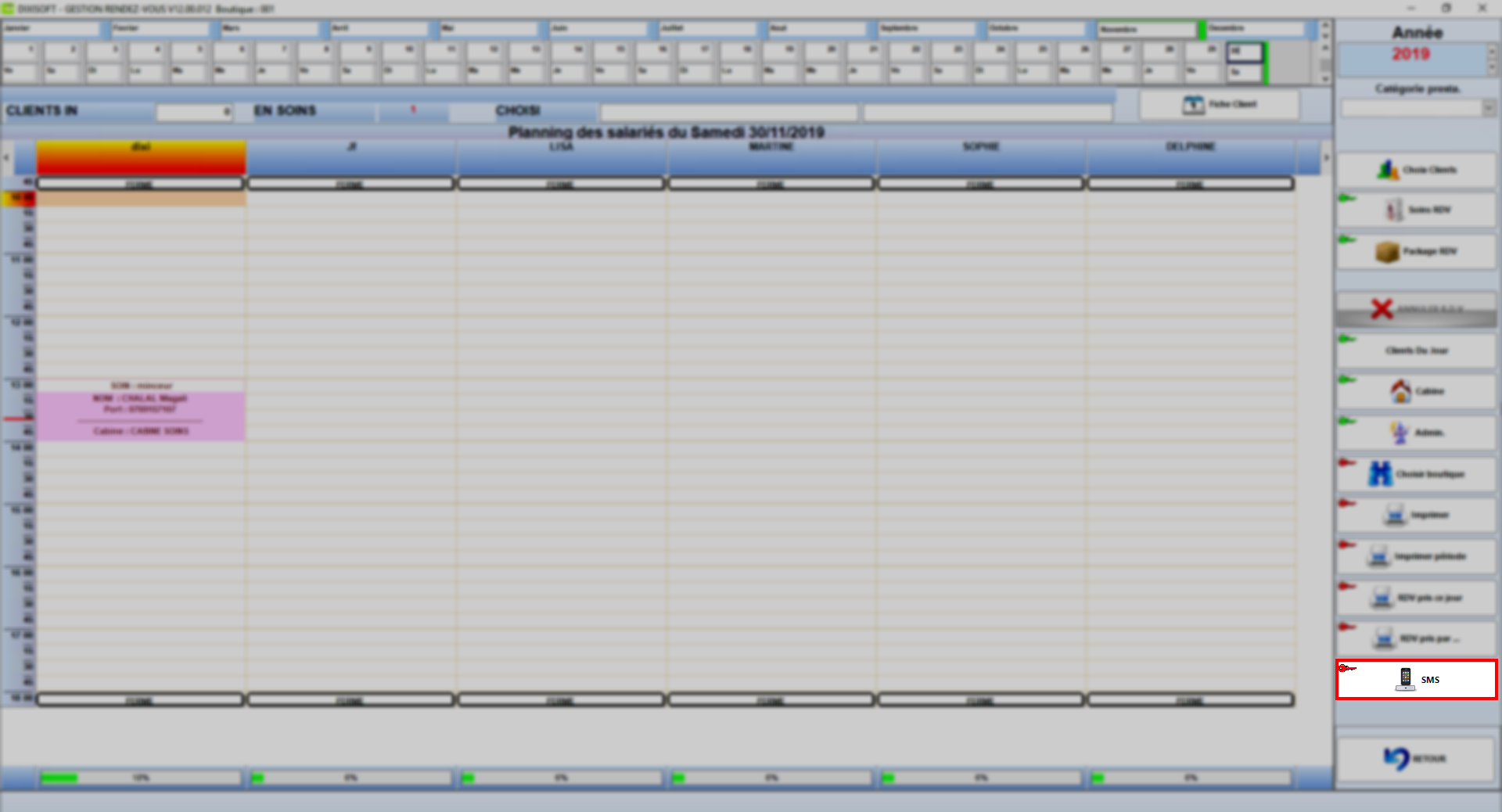Increase the Année year stepper
The width and height of the screenshot is (1502, 812).
[x=1490, y=51]
